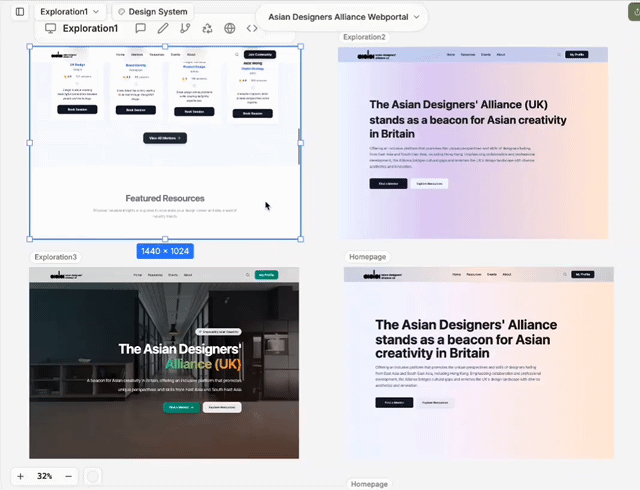Click the hero headline in Homepage frame
This screenshot has height=490, width=640.
466,339
